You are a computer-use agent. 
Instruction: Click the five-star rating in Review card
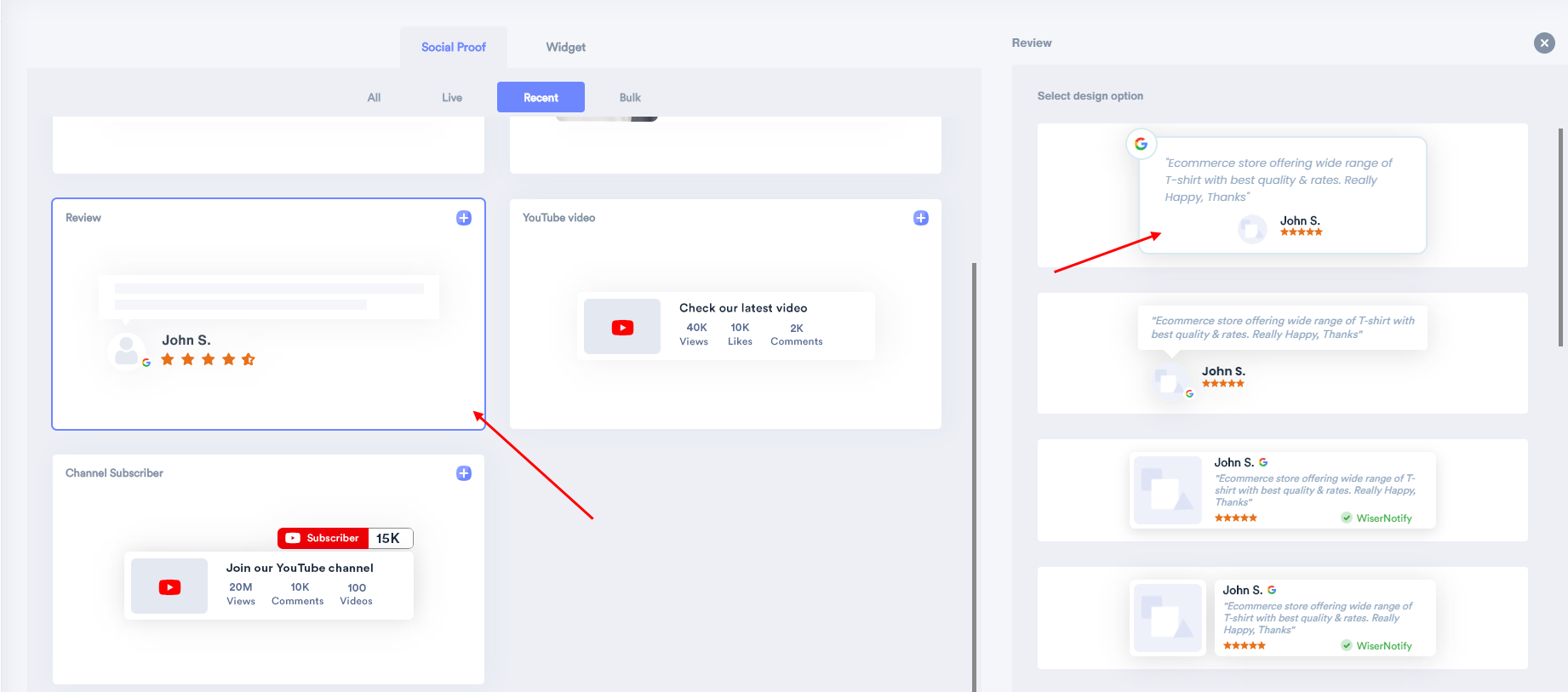(208, 359)
